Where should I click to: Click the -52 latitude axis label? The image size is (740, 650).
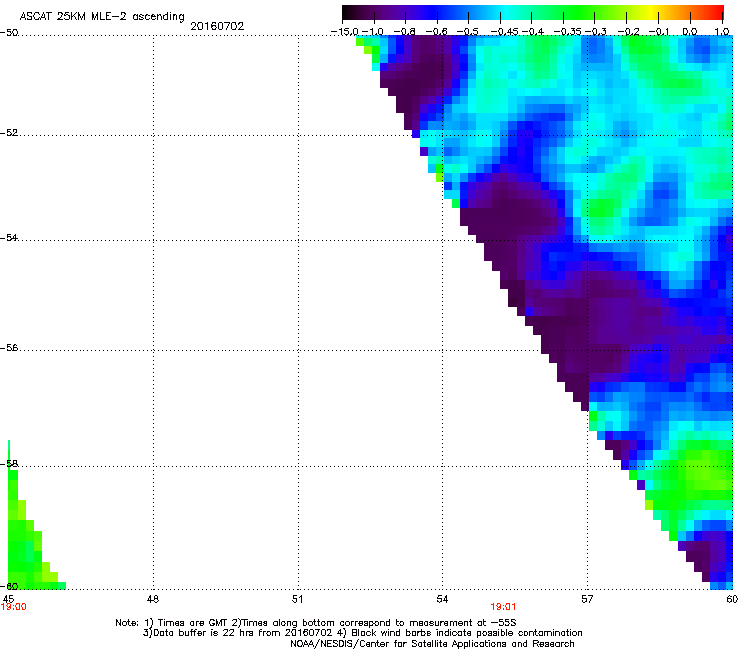9,133
